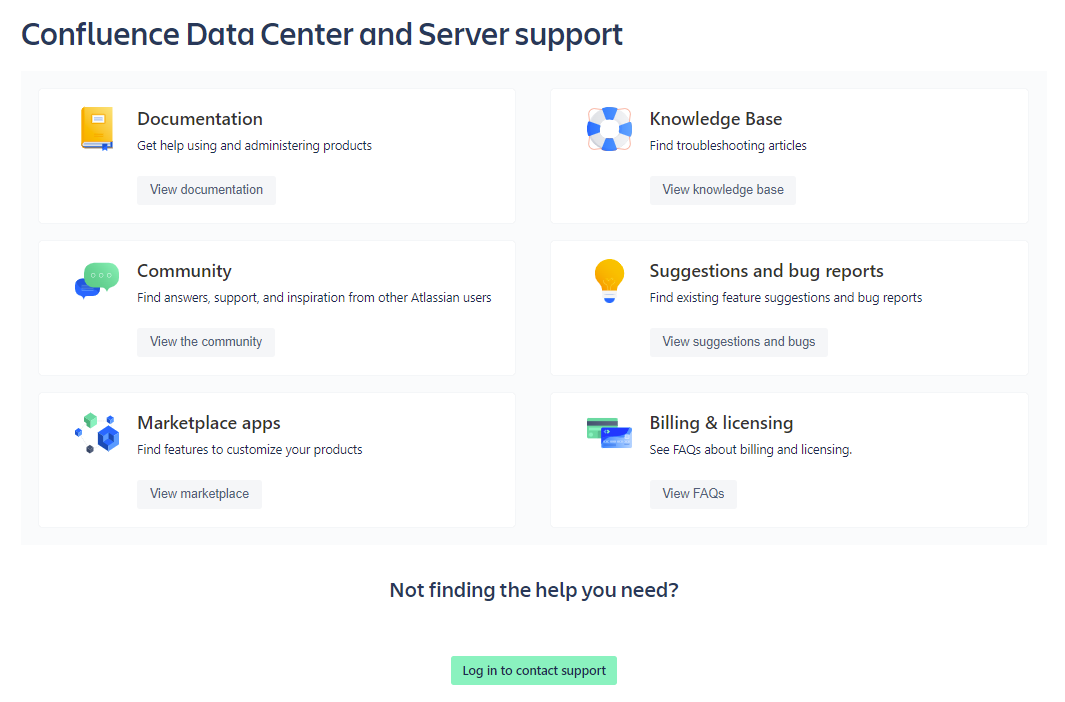This screenshot has height=702, width=1065.
Task: Click View marketplace button
Action: click(199, 494)
